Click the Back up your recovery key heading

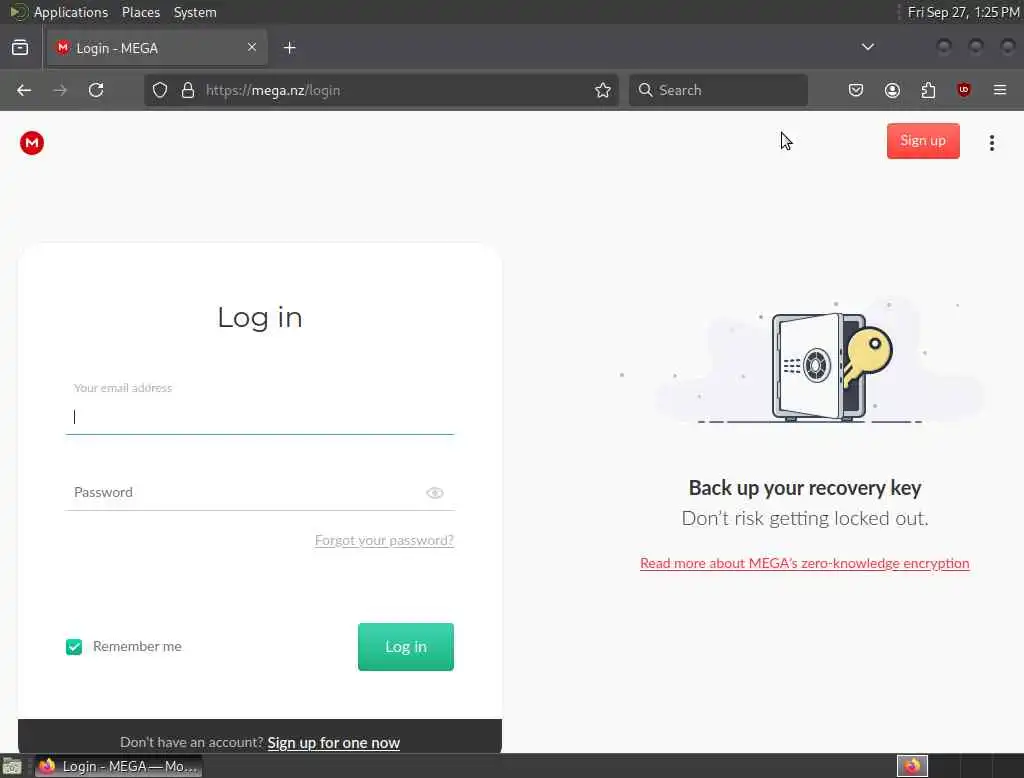[x=805, y=488]
